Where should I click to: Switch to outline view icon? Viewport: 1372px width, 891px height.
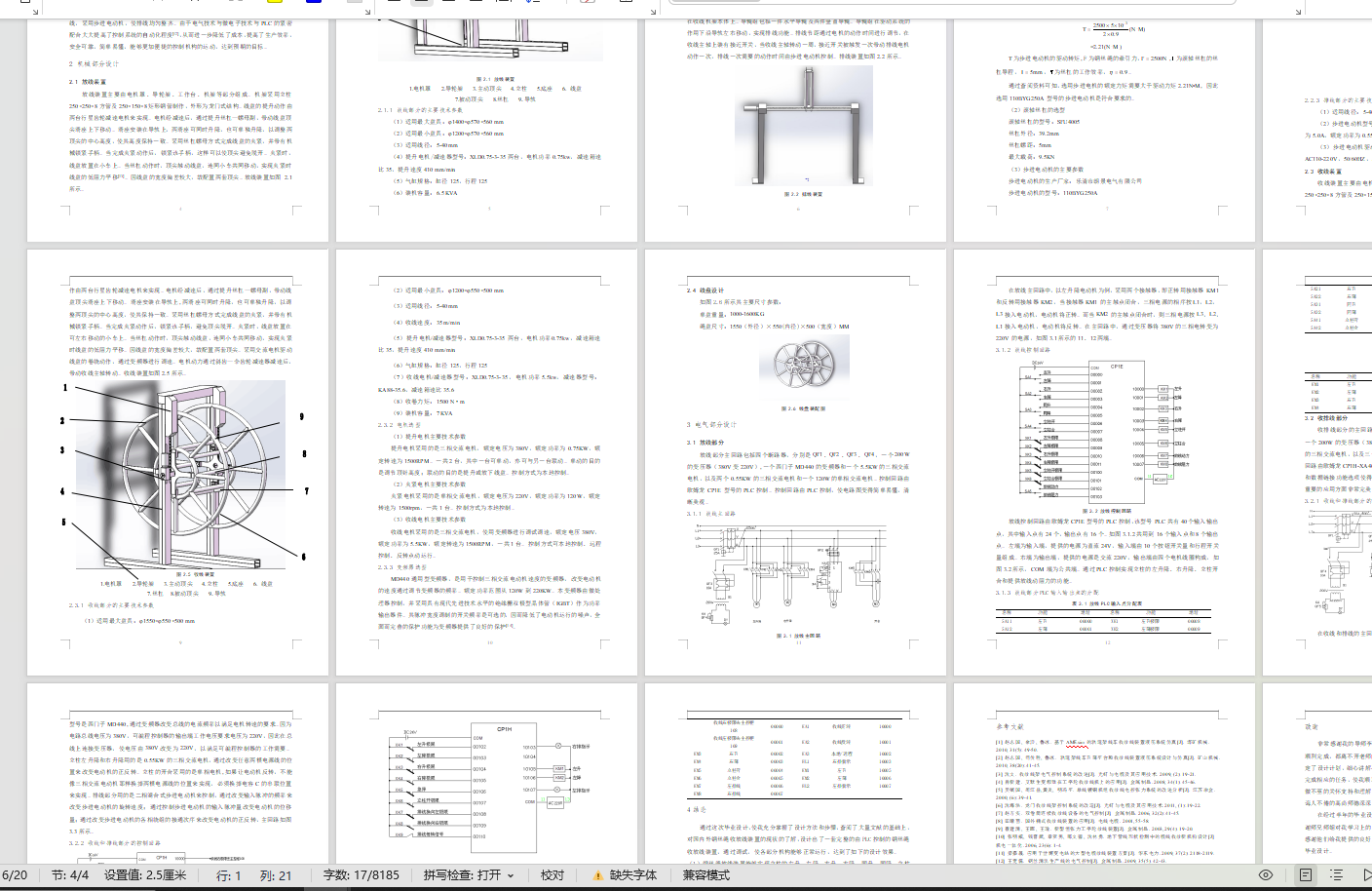click(x=1336, y=875)
